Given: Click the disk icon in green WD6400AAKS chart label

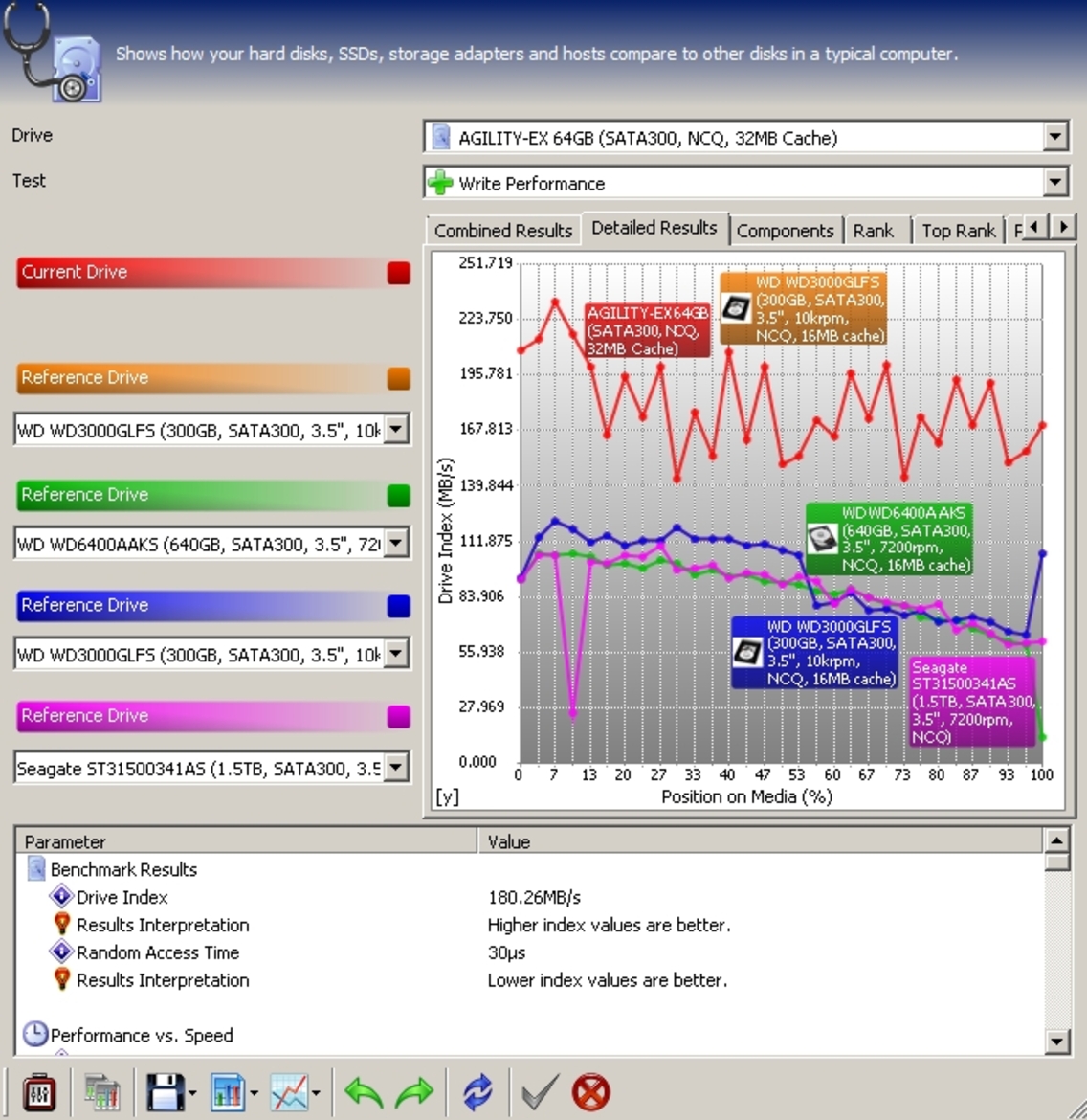Looking at the screenshot, I should pyautogui.click(x=822, y=539).
